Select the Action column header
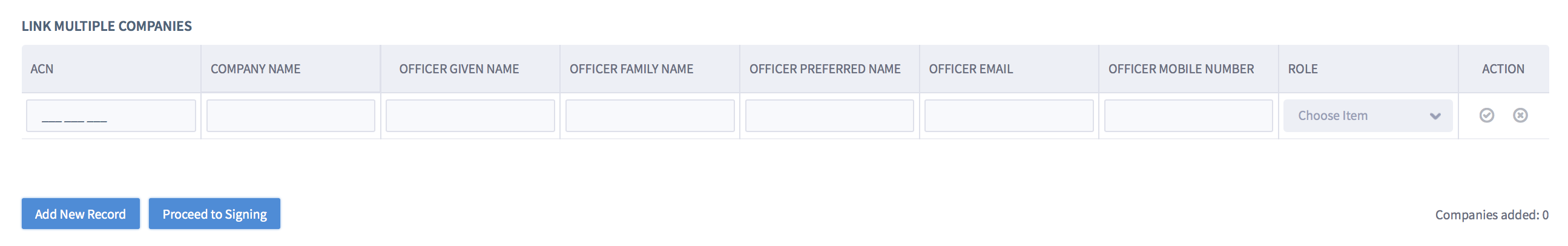 click(1503, 69)
